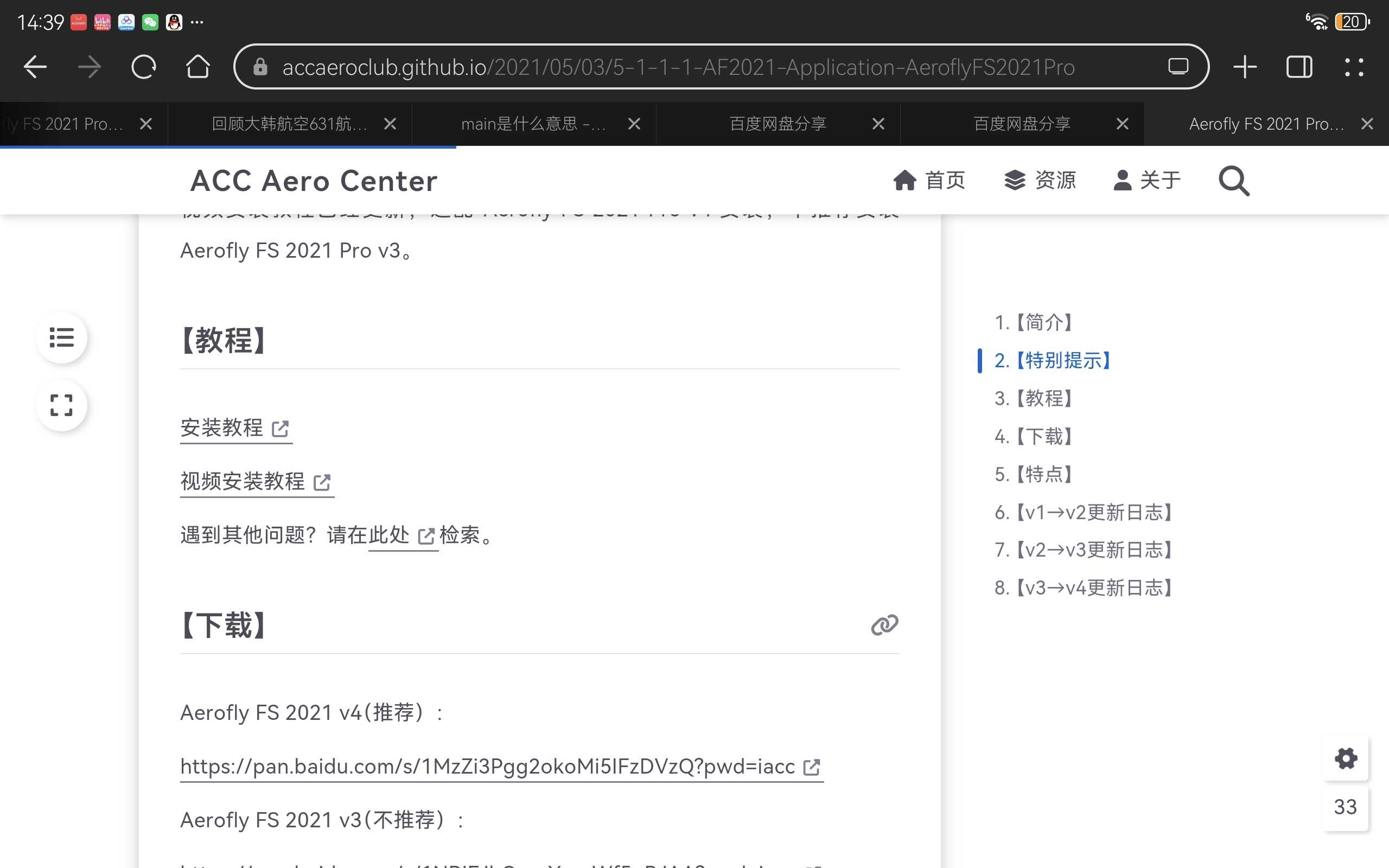Close the main是什么意思 tab
This screenshot has width=1389, height=868.
(x=634, y=124)
